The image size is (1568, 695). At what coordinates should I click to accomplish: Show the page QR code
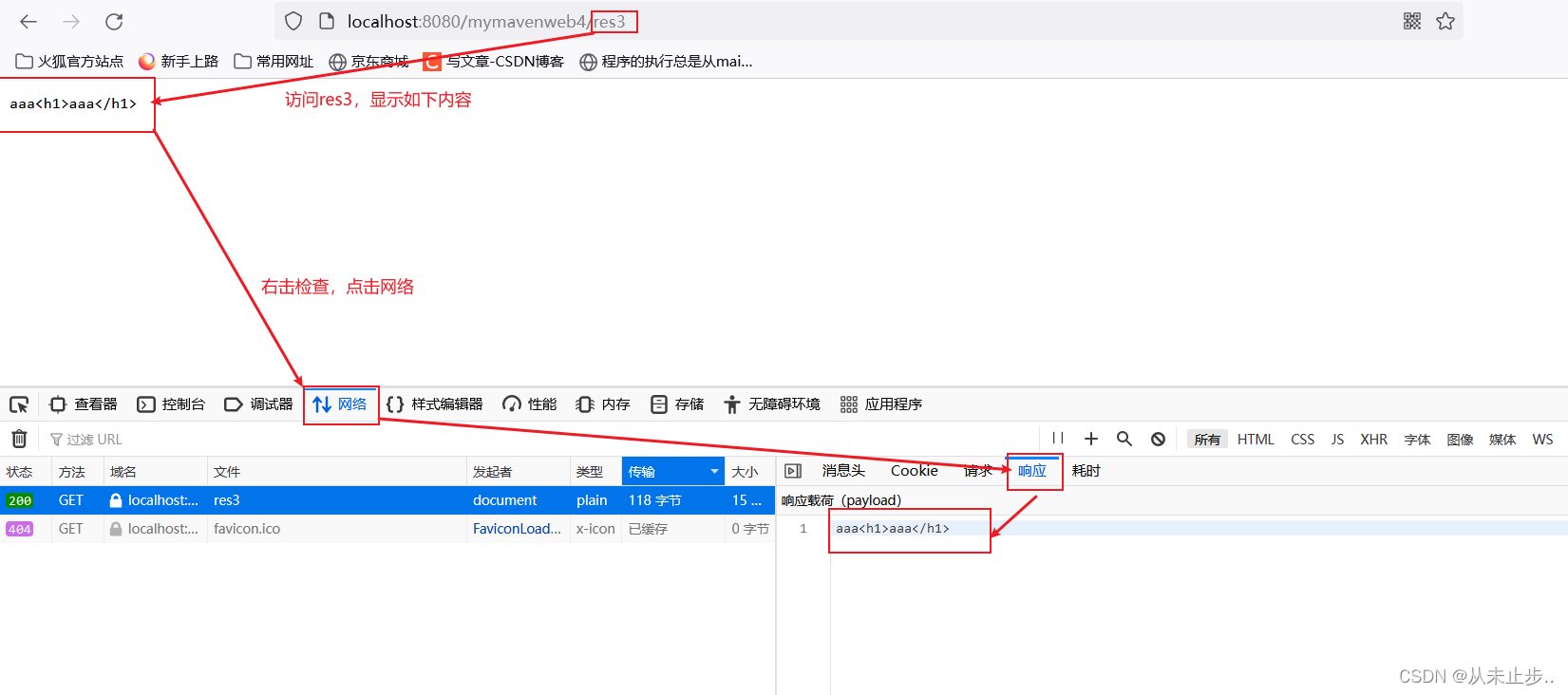pyautogui.click(x=1412, y=21)
